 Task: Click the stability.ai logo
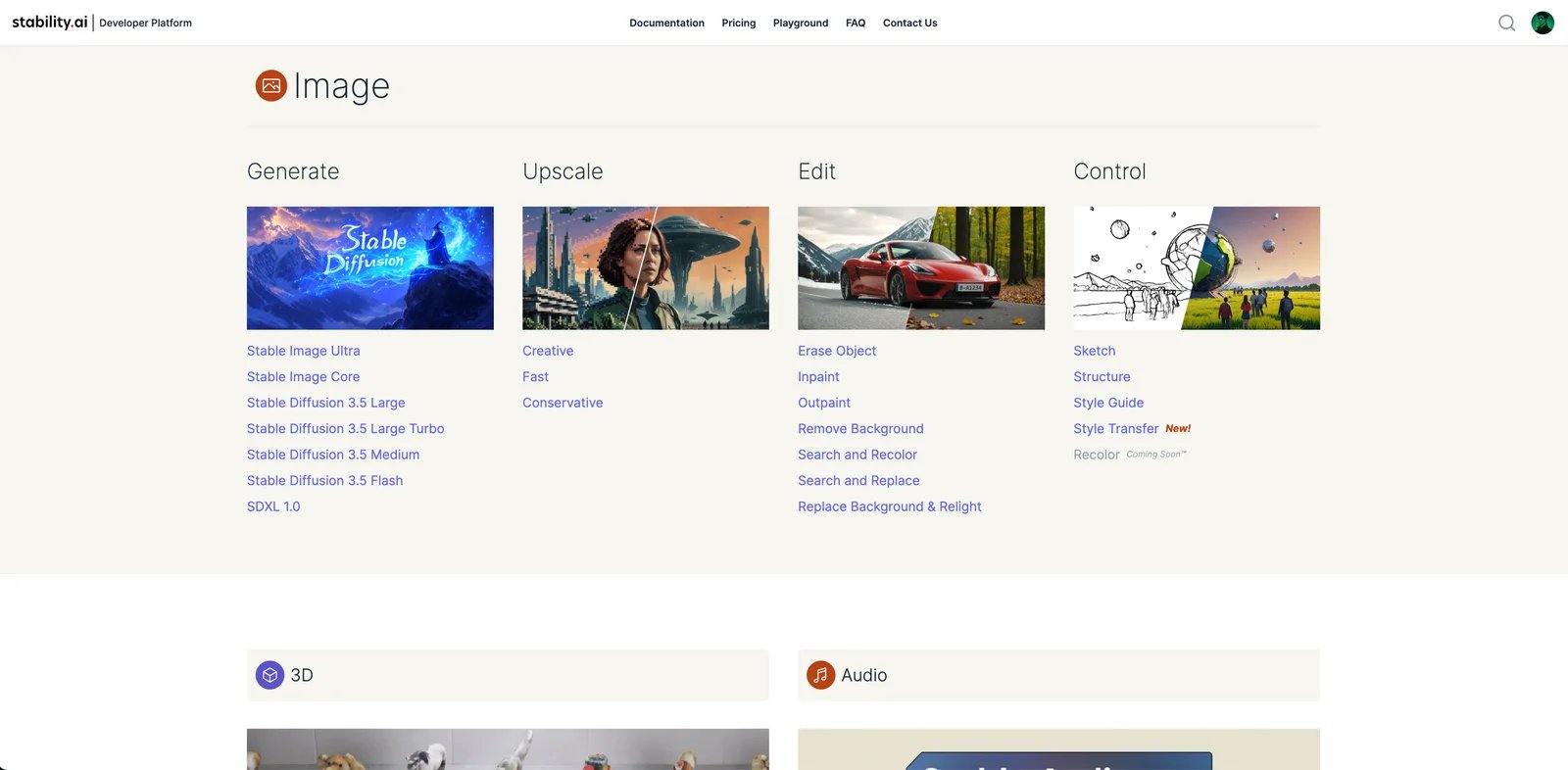(50, 23)
